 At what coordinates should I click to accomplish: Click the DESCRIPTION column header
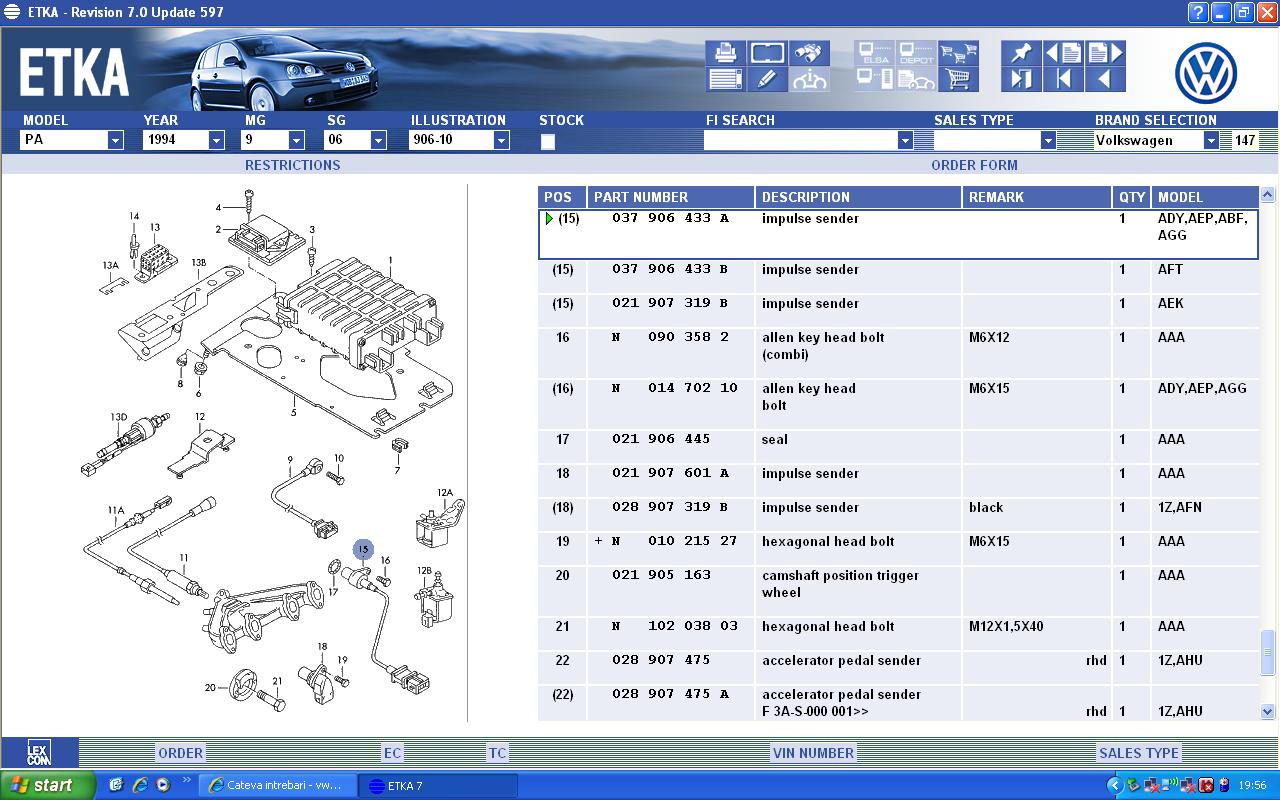click(x=859, y=197)
